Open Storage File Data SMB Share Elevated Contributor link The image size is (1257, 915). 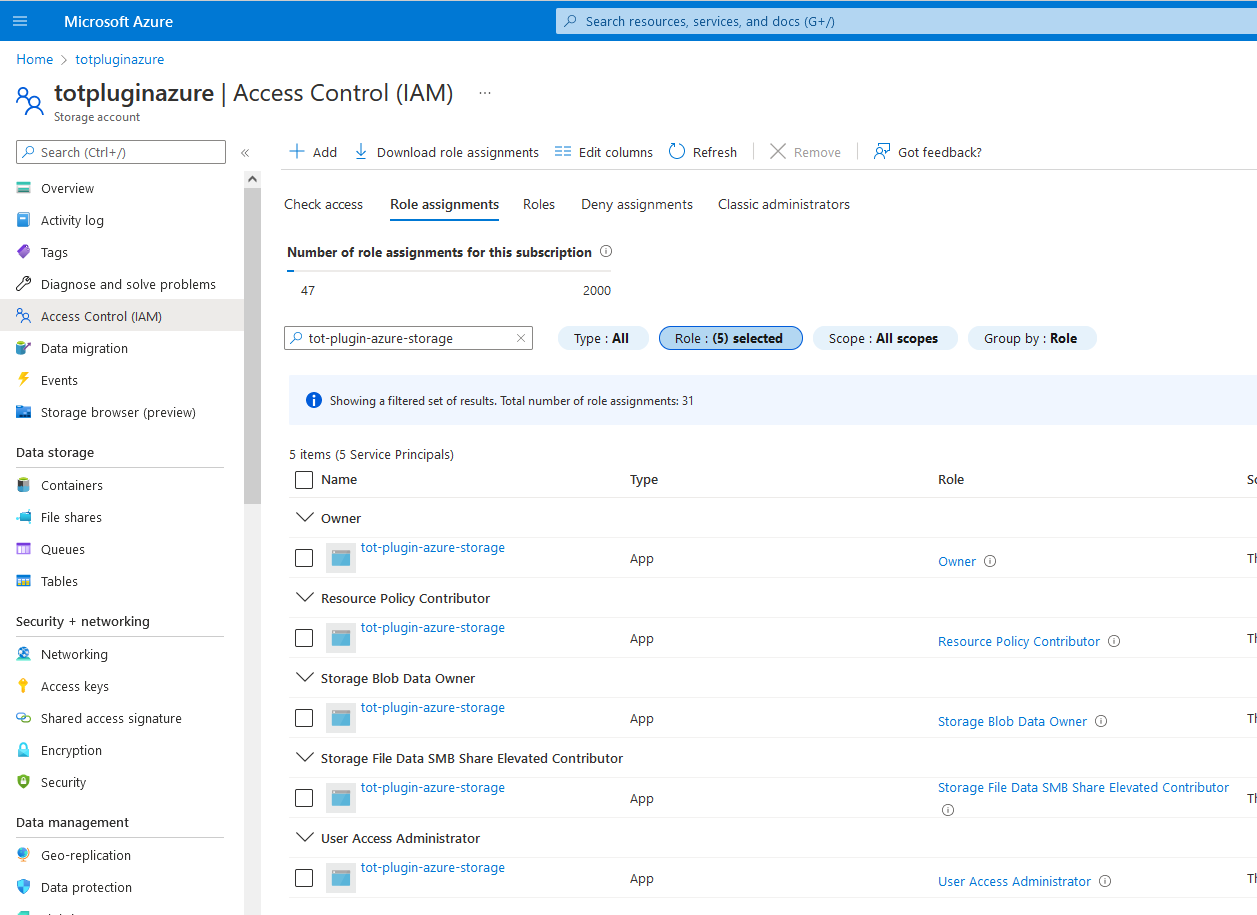point(1083,788)
